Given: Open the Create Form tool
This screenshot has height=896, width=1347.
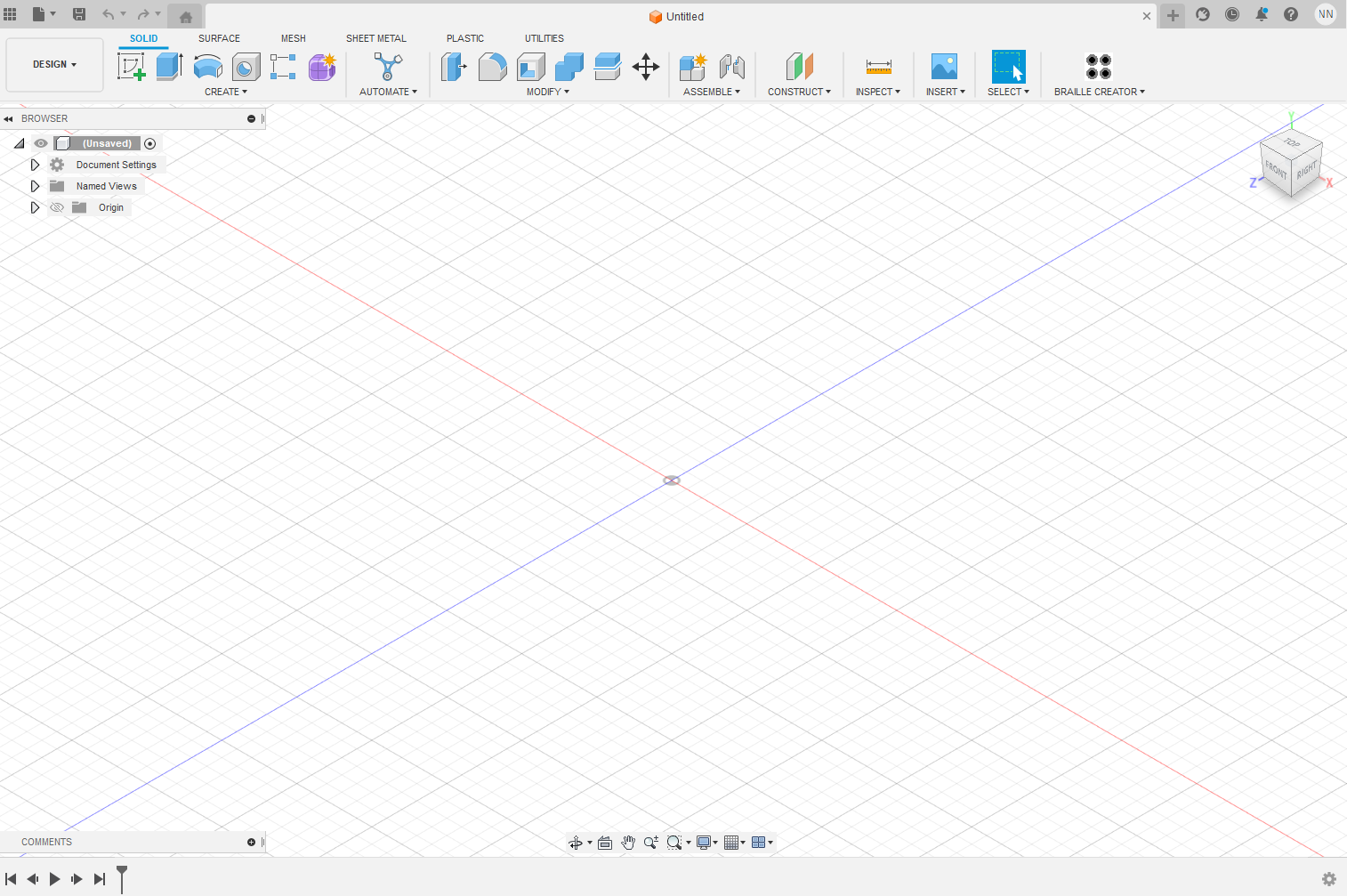Looking at the screenshot, I should pyautogui.click(x=321, y=67).
